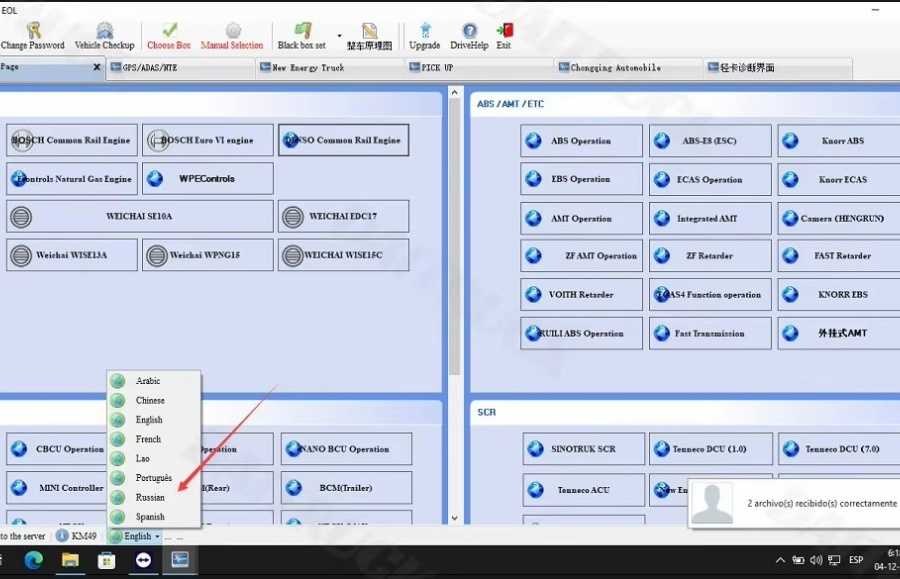Open Tenneco DCU (1.0)
The image size is (900, 579).
click(x=711, y=449)
